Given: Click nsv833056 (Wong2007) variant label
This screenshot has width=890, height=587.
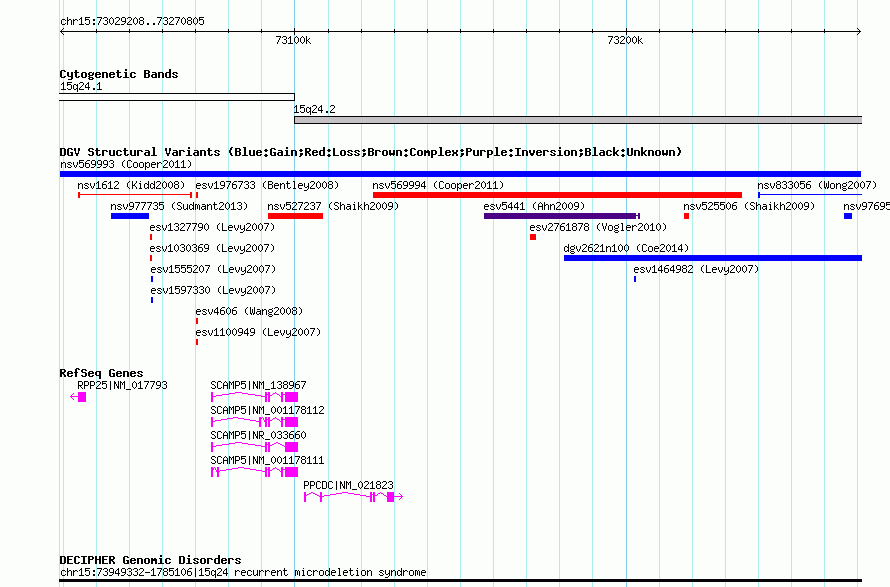Looking at the screenshot, I should [817, 185].
